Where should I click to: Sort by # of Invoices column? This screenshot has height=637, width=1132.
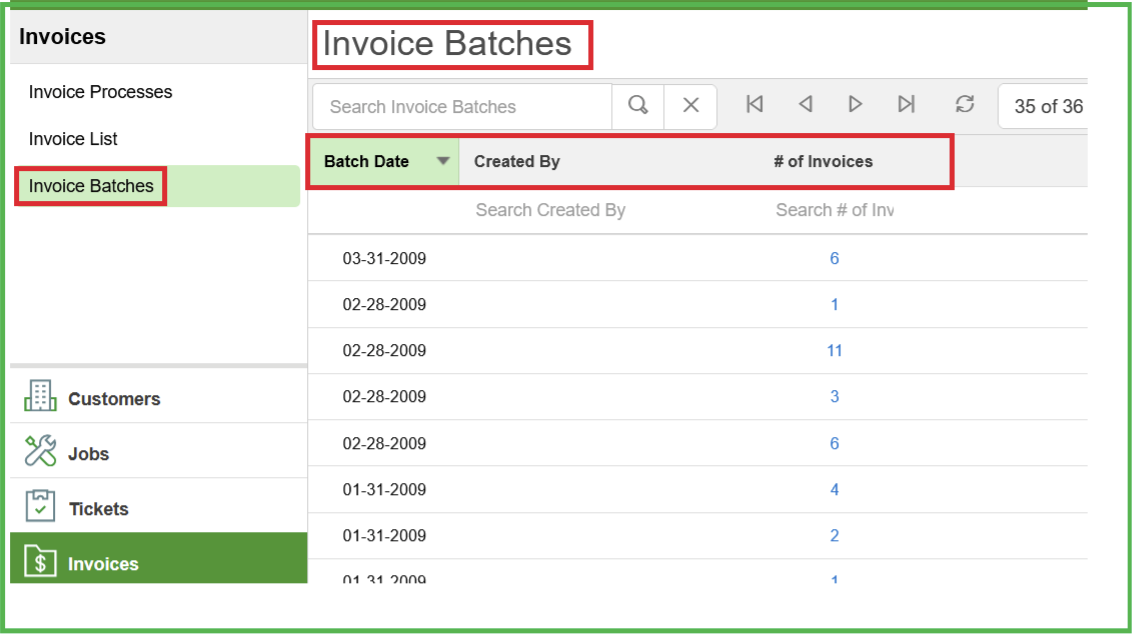point(822,161)
